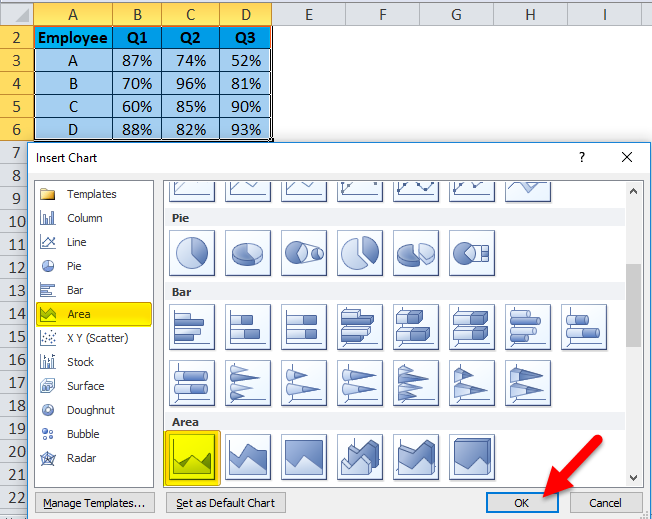652x519 pixels.
Task: Click the chart list scroll down arrow
Action: [633, 478]
